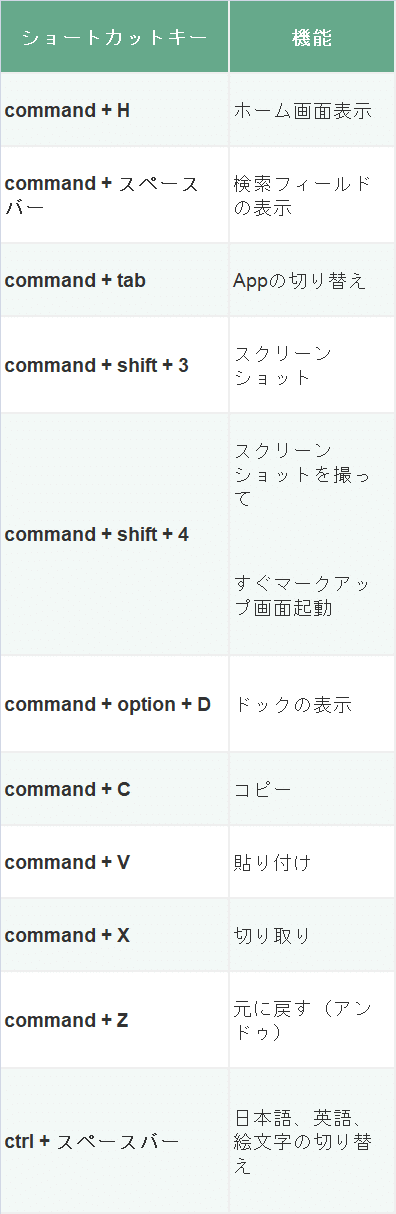Click the ショートカットキー column header
This screenshot has width=396, height=1214.
point(114,37)
